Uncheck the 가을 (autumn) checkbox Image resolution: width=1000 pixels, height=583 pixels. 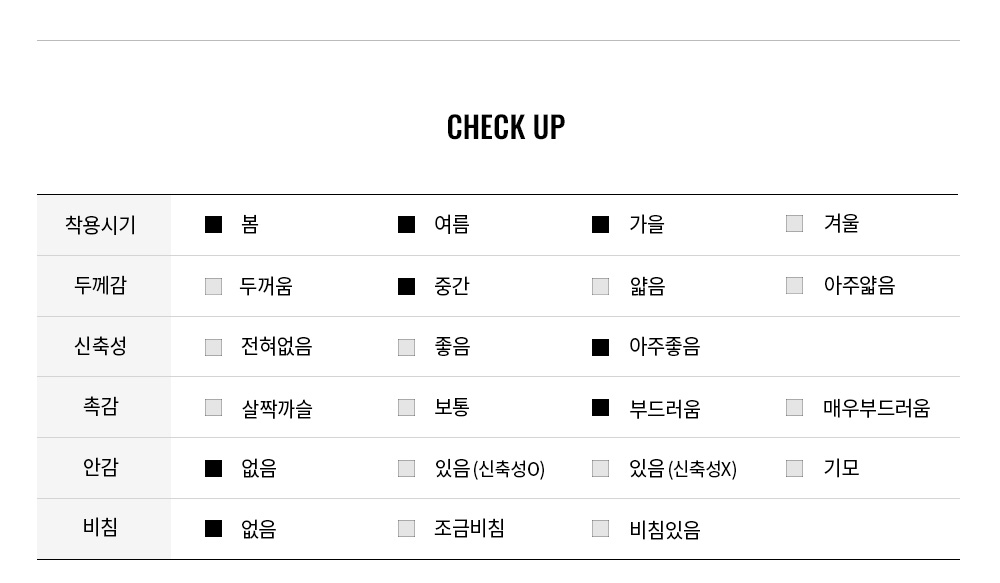[600, 225]
